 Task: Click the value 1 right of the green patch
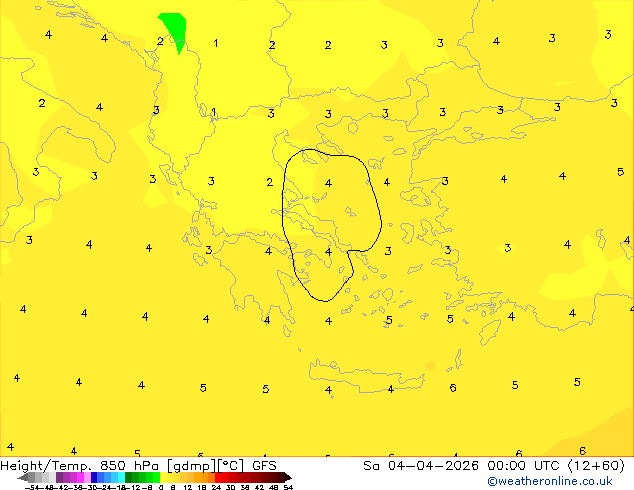(x=216, y=43)
